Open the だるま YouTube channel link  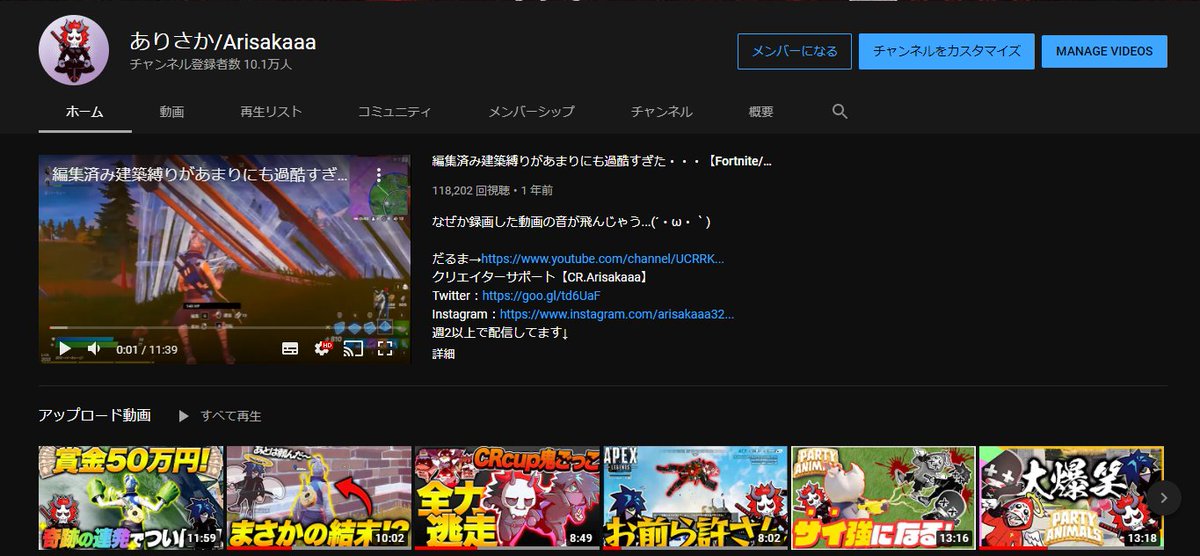click(603, 259)
